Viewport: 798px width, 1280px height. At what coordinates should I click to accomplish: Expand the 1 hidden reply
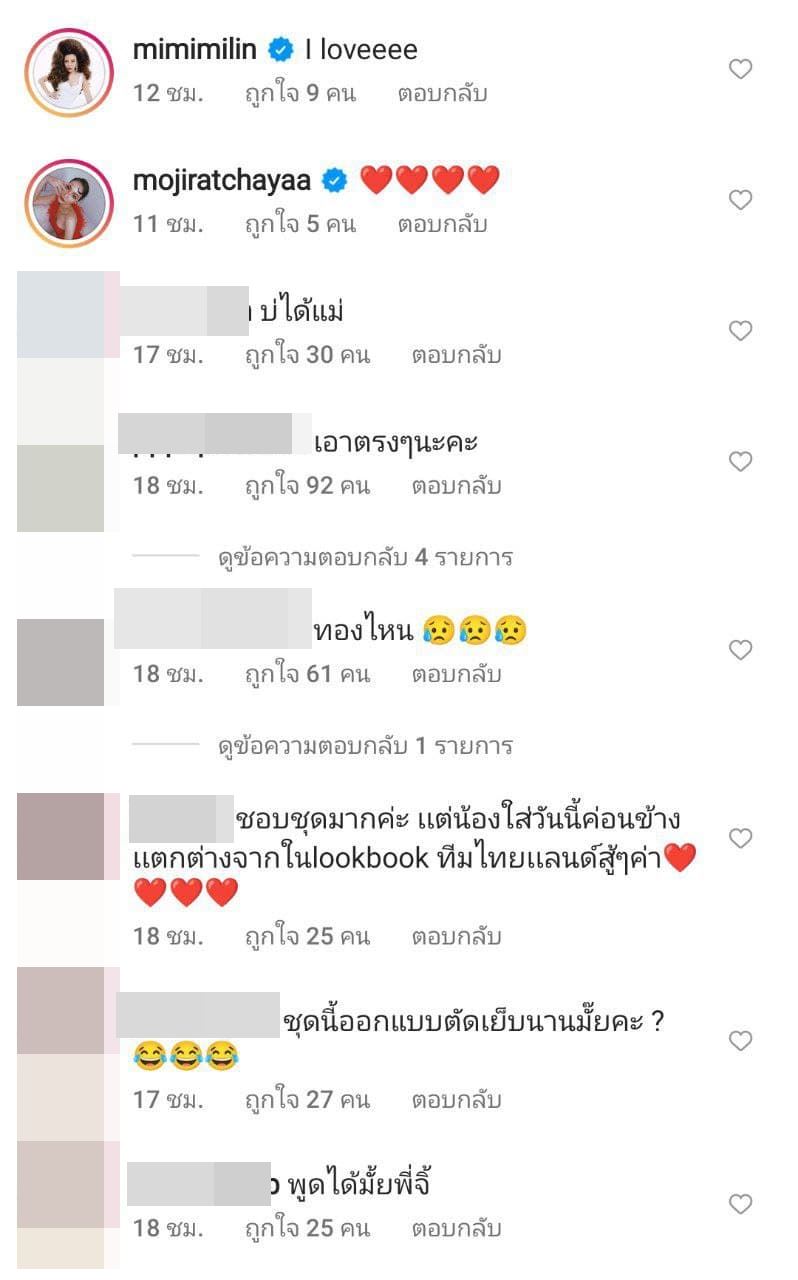[365, 745]
